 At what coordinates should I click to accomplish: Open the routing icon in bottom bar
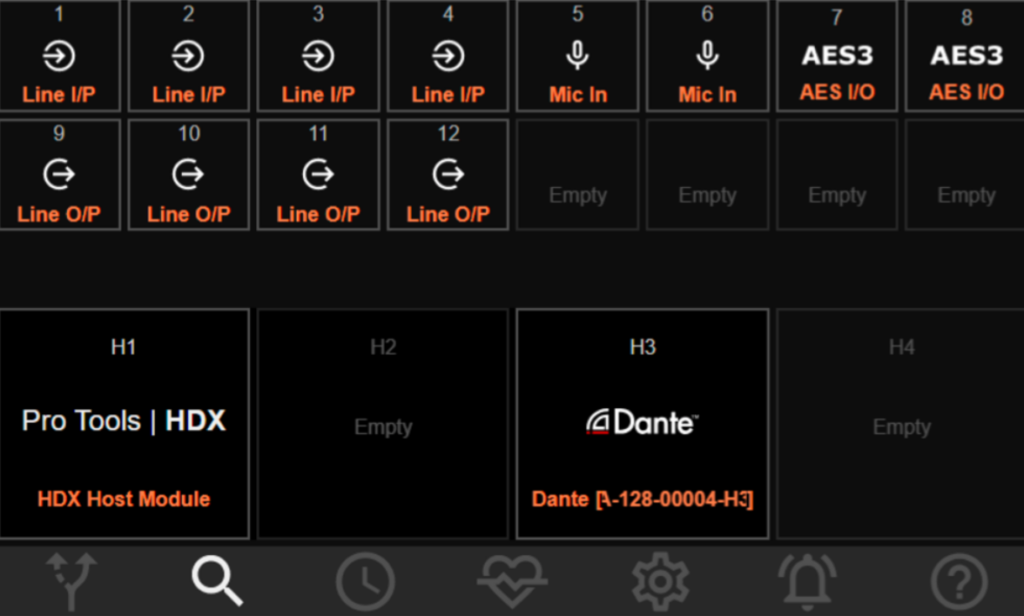pyautogui.click(x=73, y=581)
